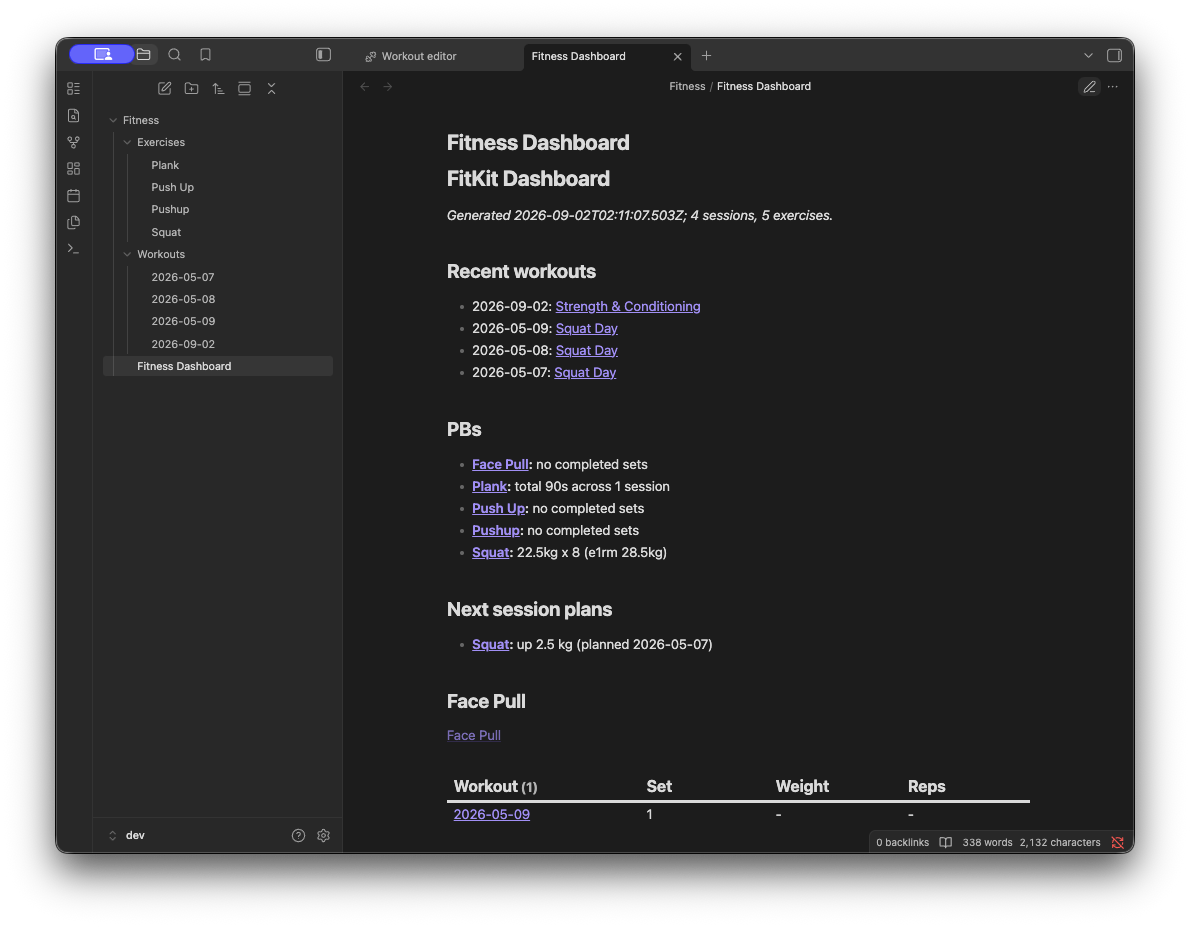Toggle the left sidebar panel icon
The height and width of the screenshot is (927, 1190).
tap(323, 55)
